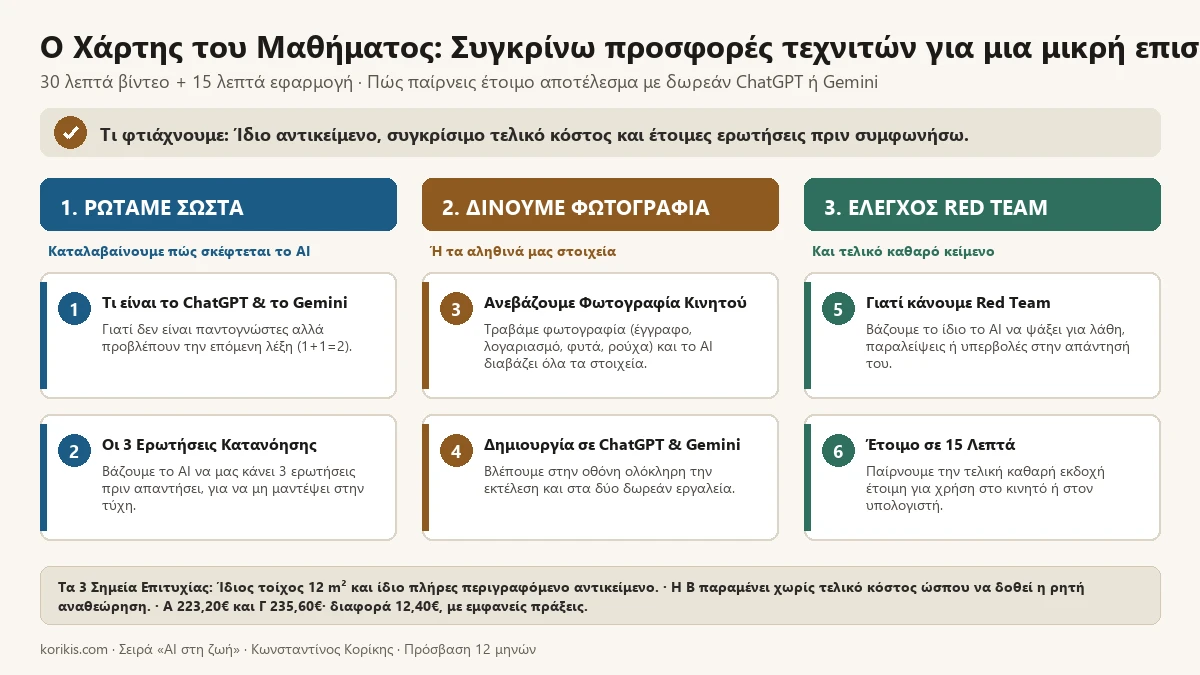The height and width of the screenshot is (675, 1200).
Task: Click the card title "Έτοιμο σε 15 Λεπτά"
Action: pyautogui.click(x=940, y=445)
